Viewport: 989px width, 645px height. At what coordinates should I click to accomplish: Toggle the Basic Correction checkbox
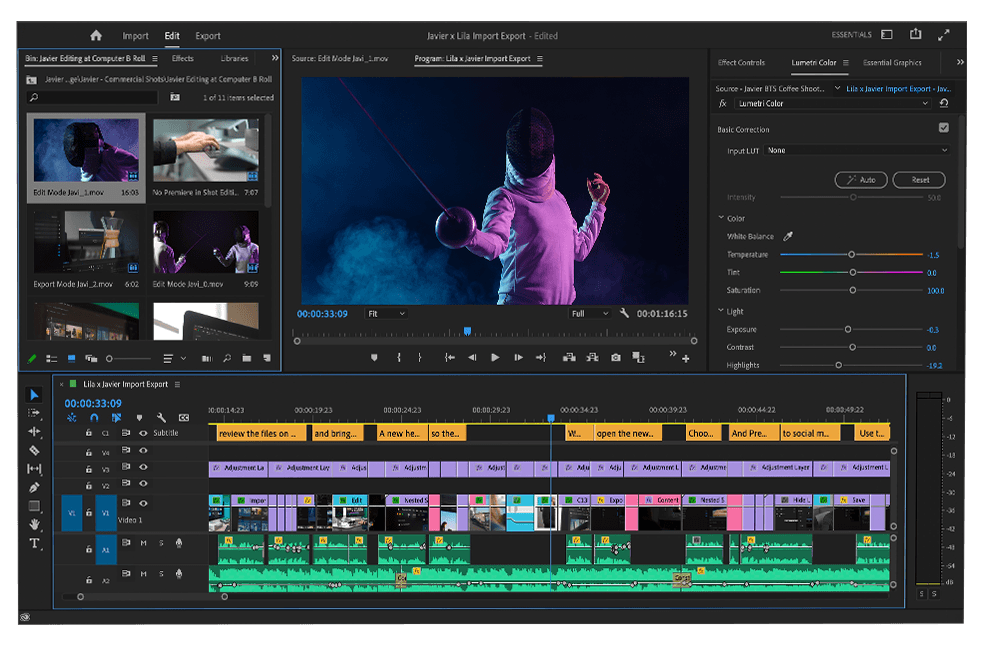[x=943, y=129]
